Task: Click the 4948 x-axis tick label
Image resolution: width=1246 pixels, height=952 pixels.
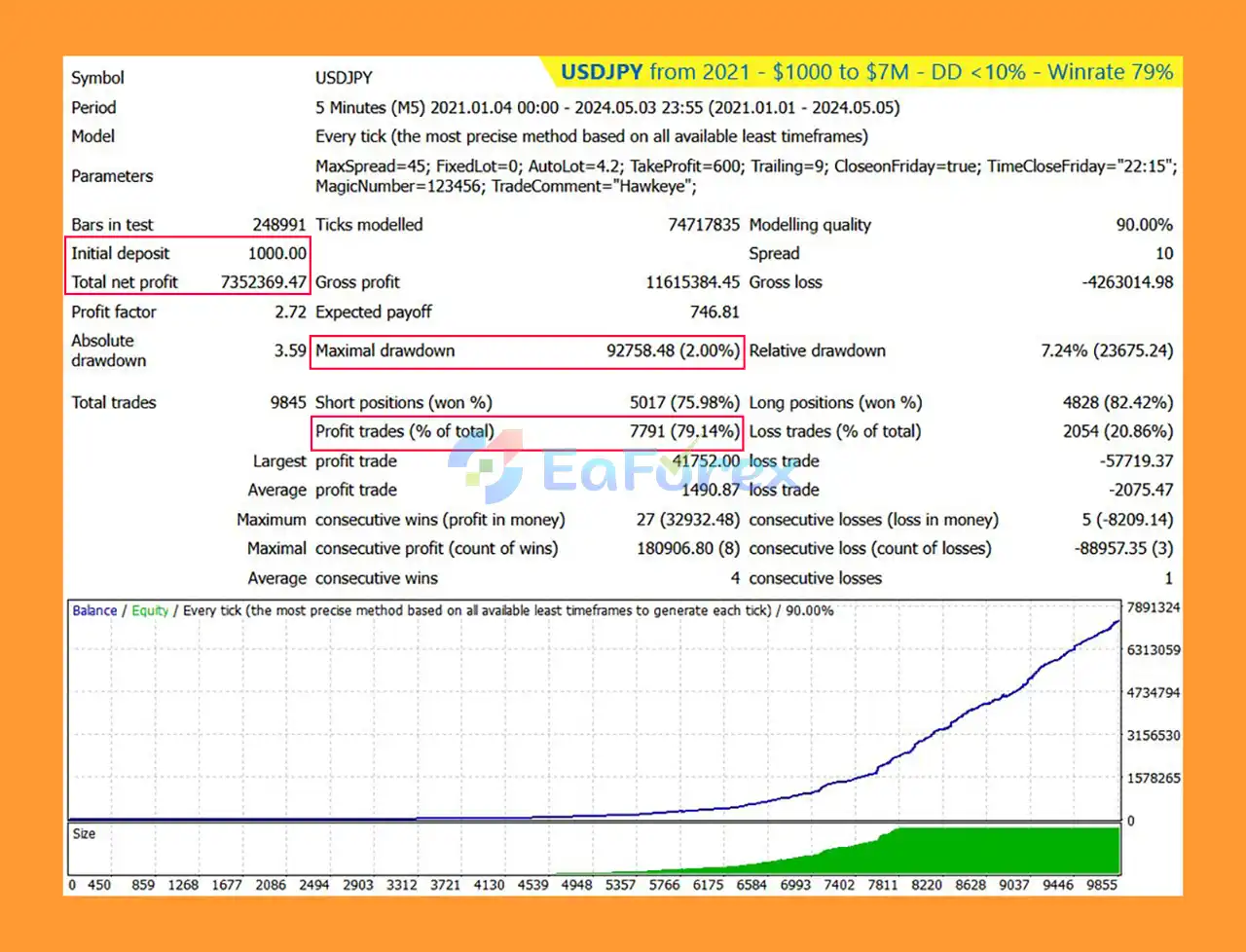Action: click(x=576, y=885)
